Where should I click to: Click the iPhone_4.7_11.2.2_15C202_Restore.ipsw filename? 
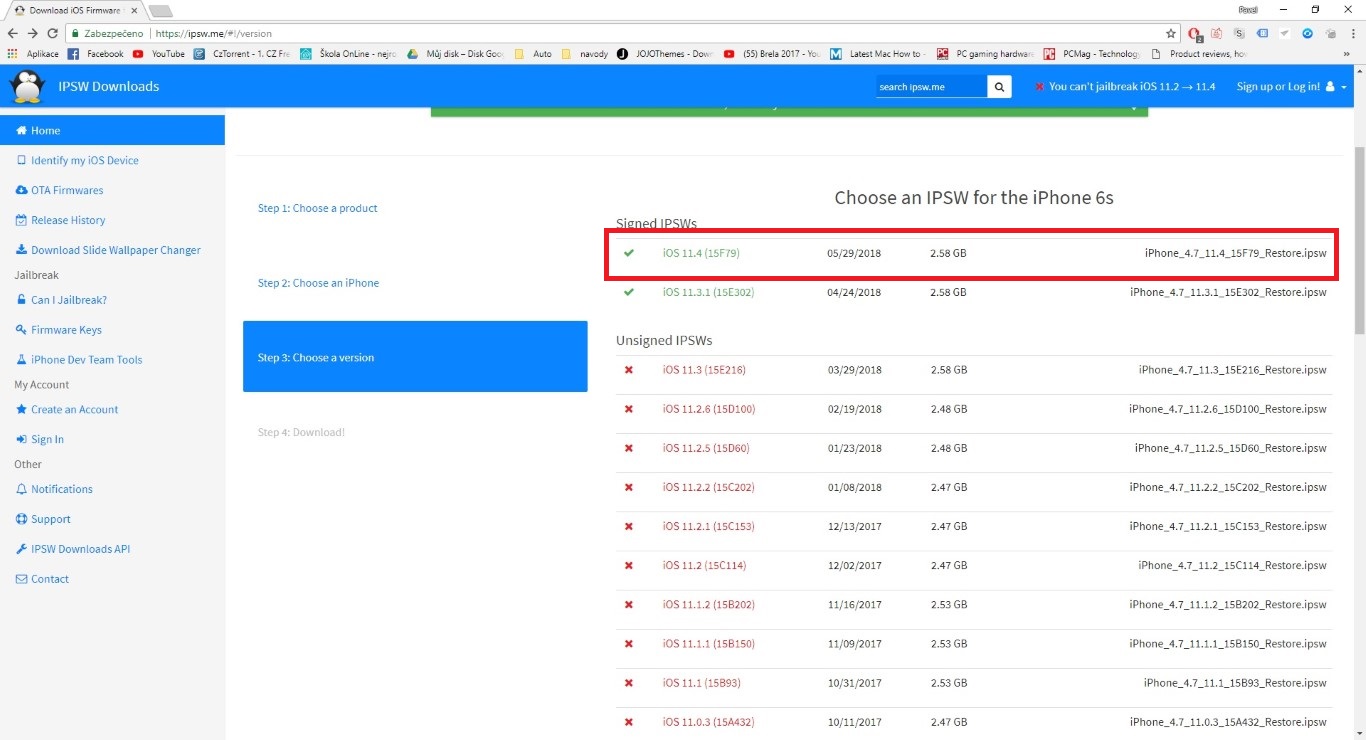coord(1228,487)
